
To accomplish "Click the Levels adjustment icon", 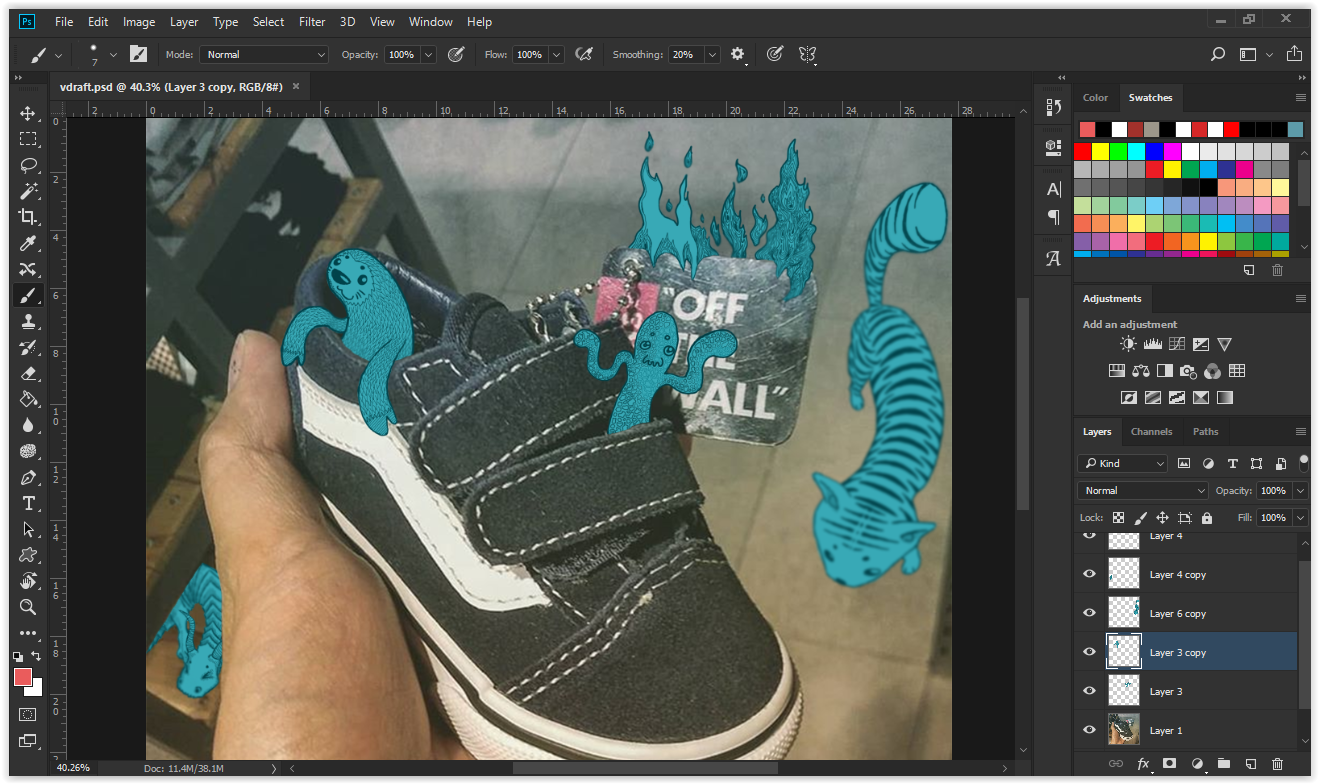I will click(x=1152, y=344).
